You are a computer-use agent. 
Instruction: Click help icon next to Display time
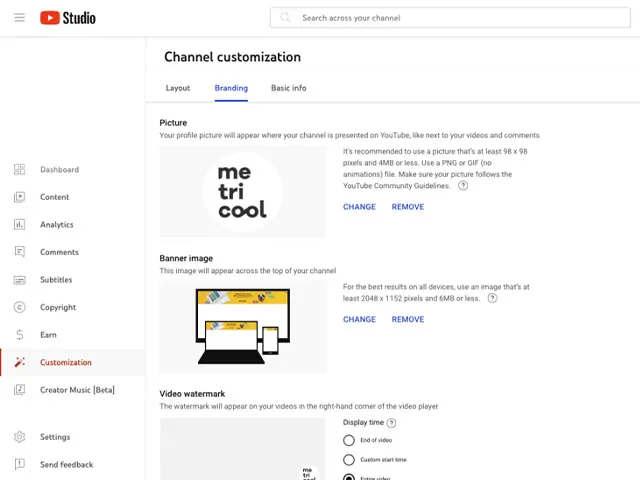point(391,423)
